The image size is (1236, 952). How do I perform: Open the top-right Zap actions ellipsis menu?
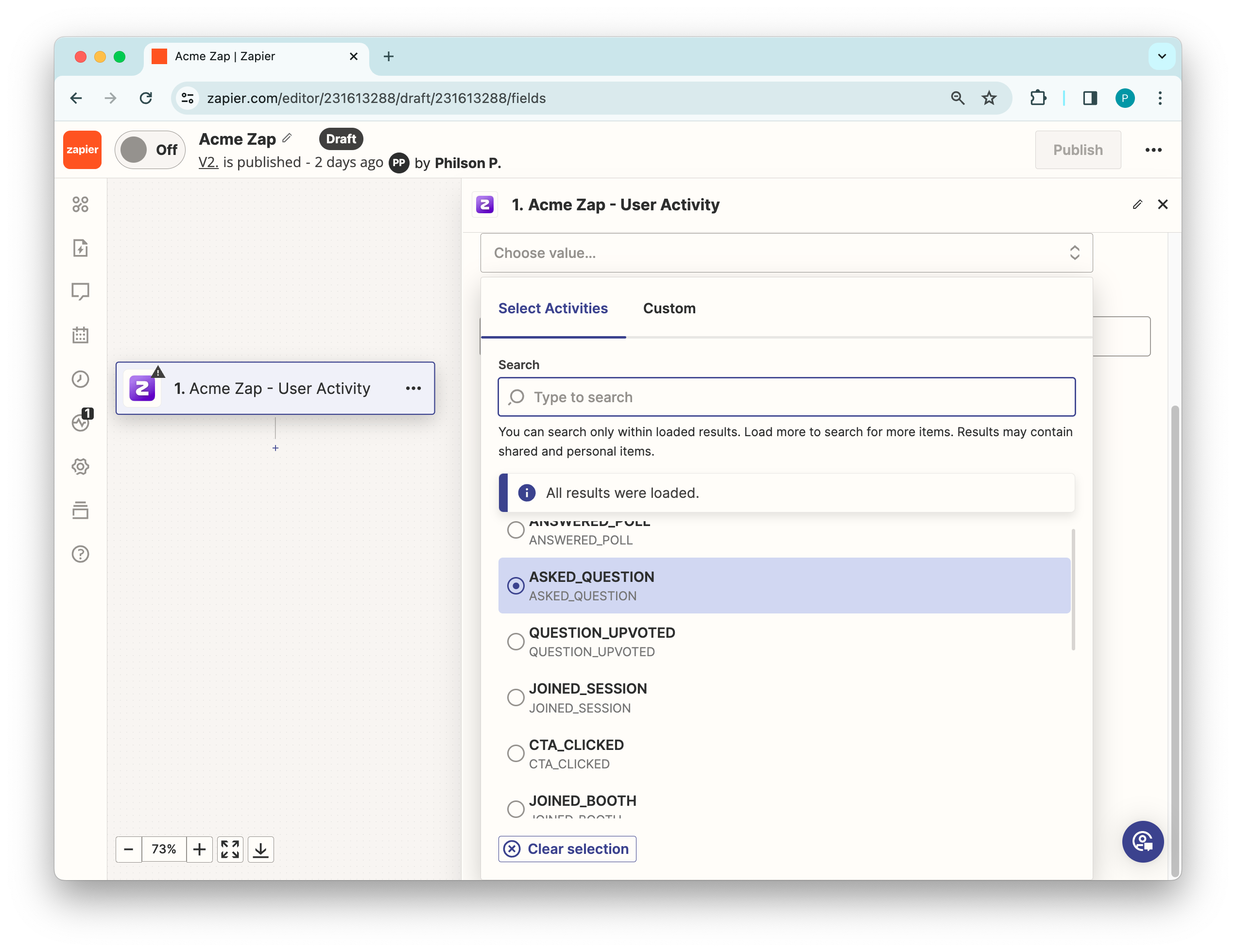[1153, 150]
